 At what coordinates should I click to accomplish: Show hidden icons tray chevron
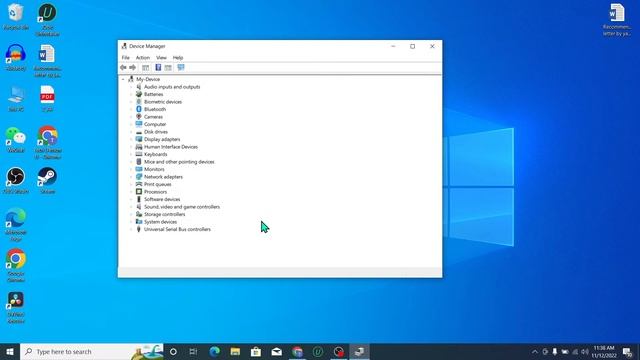[x=535, y=351]
